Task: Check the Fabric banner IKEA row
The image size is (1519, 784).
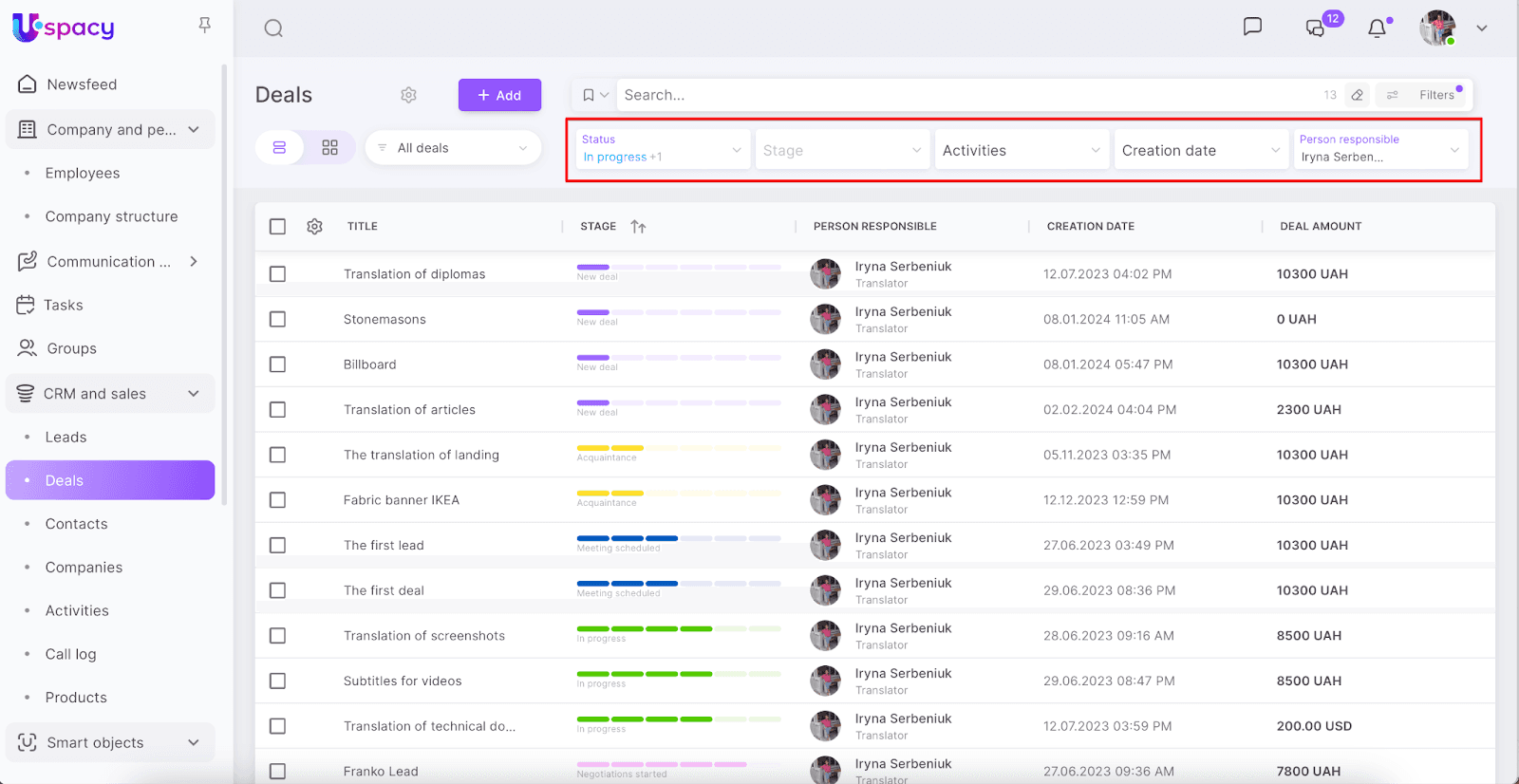Action: [x=277, y=500]
